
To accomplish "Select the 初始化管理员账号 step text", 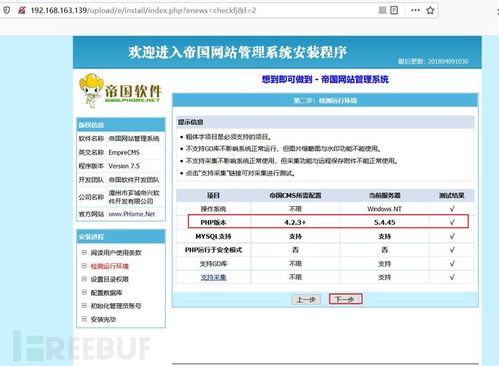I will pos(116,306).
